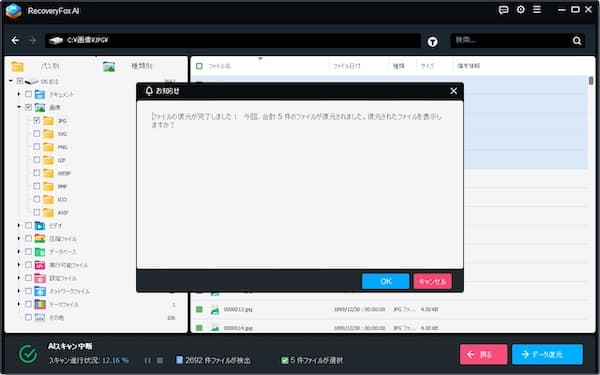600x375 pixels.
Task: Expand the ネットワークファイル tree node
Action: pyautogui.click(x=18, y=291)
